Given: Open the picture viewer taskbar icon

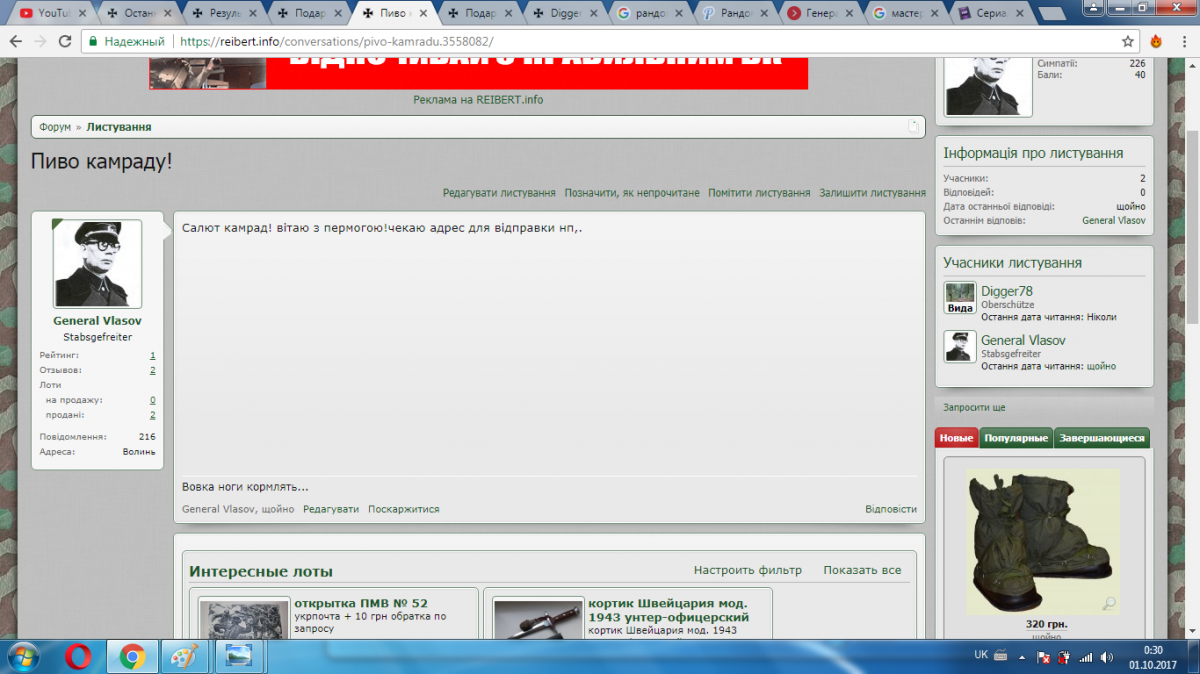Looking at the screenshot, I should tap(238, 657).
